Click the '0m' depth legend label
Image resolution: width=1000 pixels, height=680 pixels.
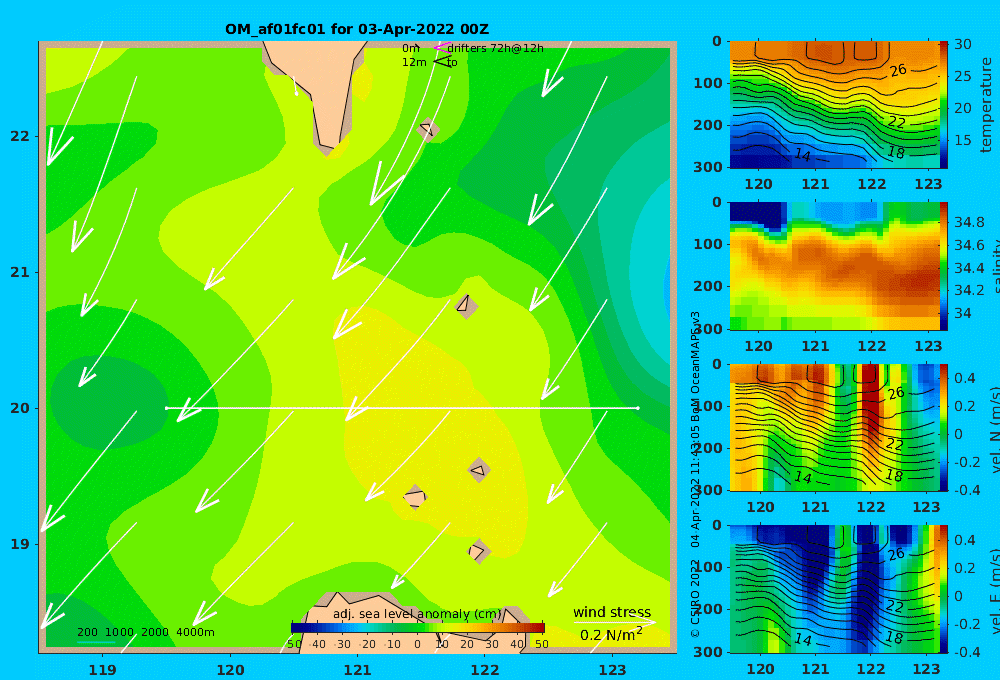point(411,48)
